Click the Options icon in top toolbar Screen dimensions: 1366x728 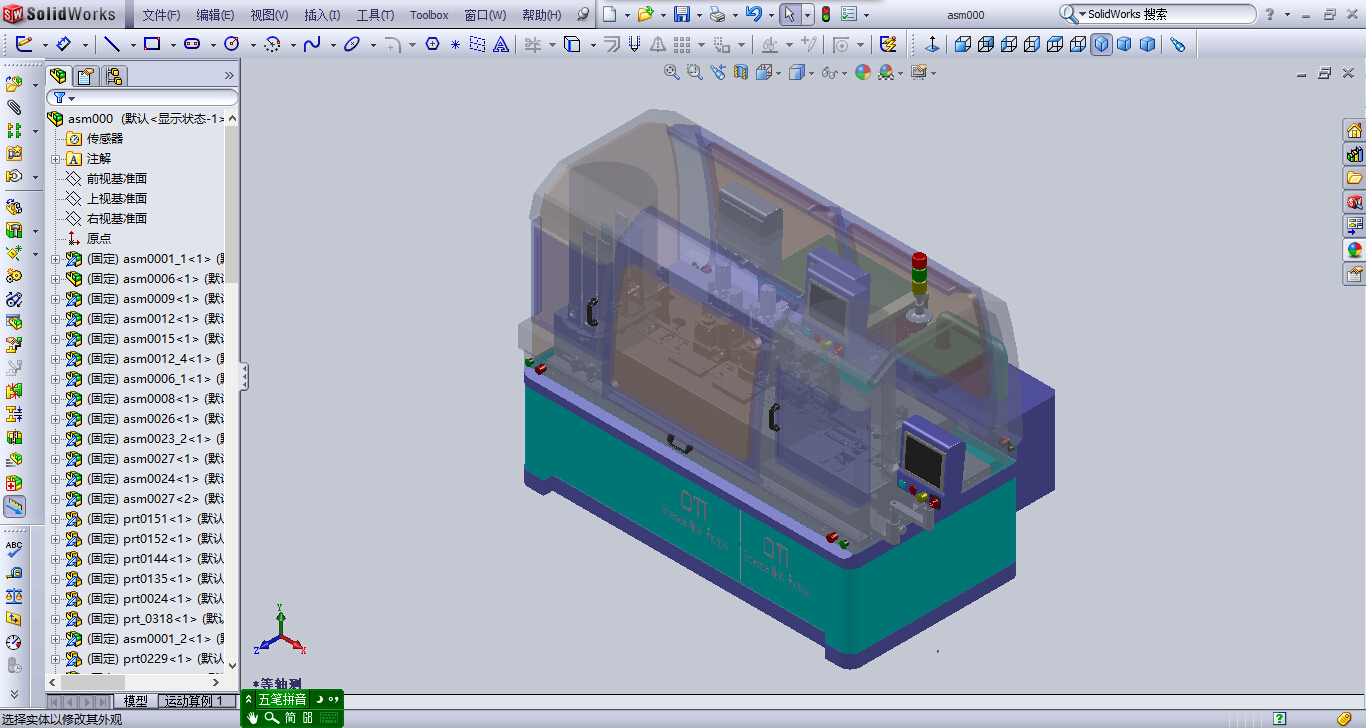tap(850, 14)
